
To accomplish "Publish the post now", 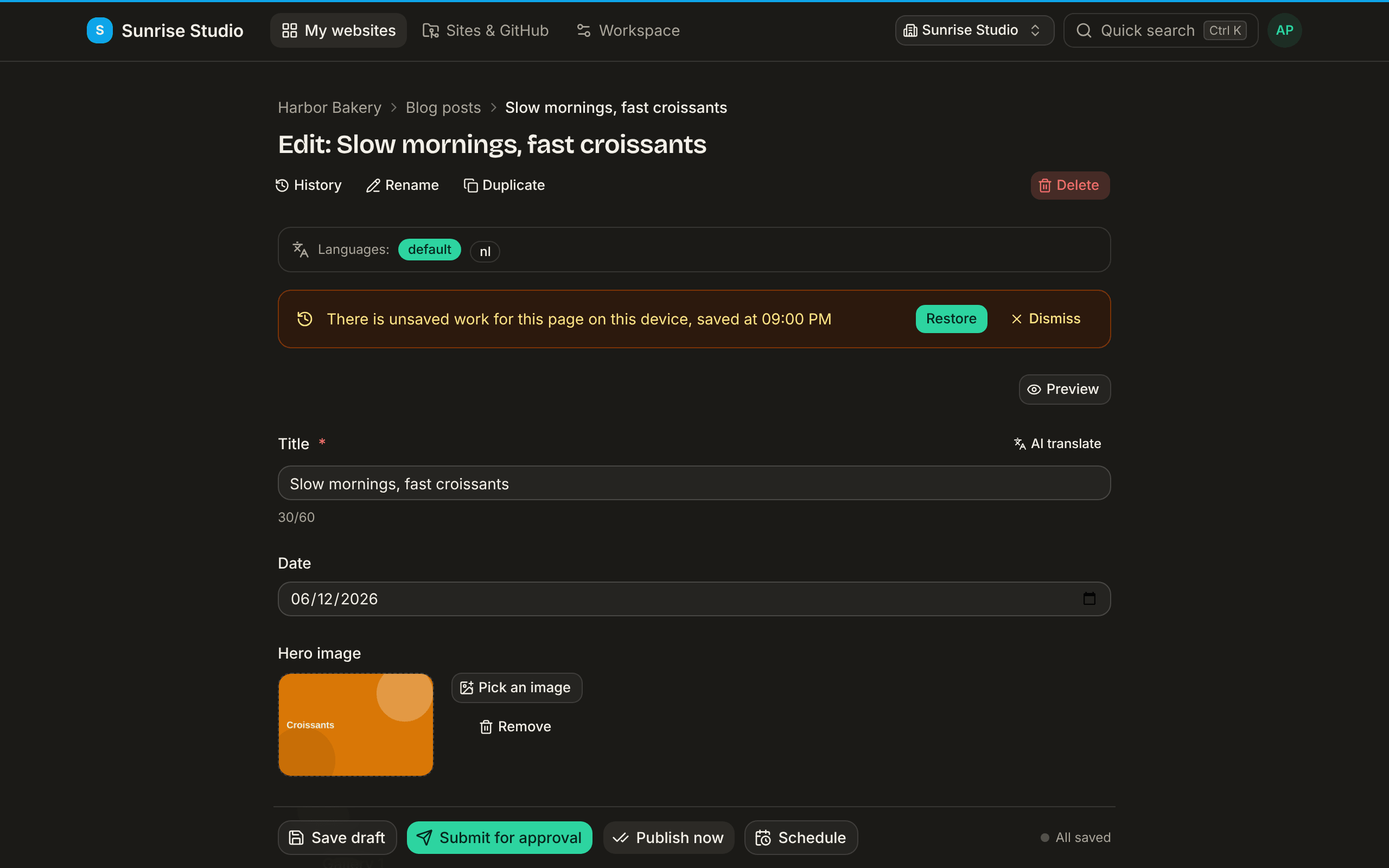I will pos(668,838).
